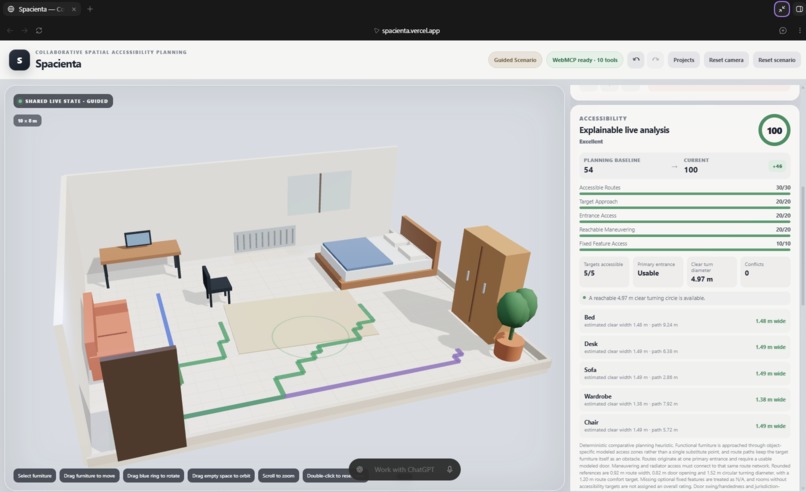
Task: Click the Clear turn diameter 4.97 m card
Action: coord(712,272)
